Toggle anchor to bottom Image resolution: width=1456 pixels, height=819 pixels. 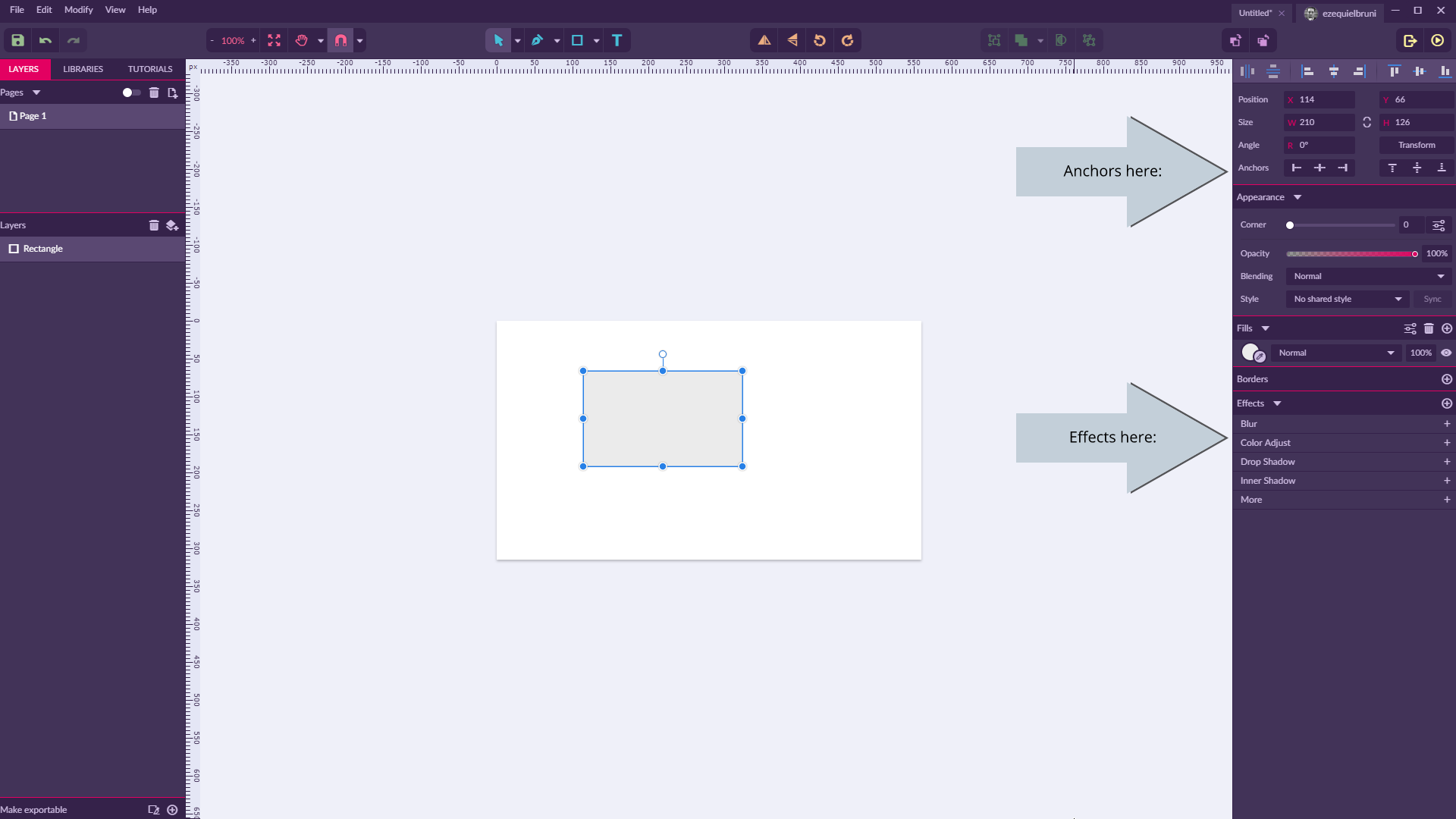tap(1442, 168)
